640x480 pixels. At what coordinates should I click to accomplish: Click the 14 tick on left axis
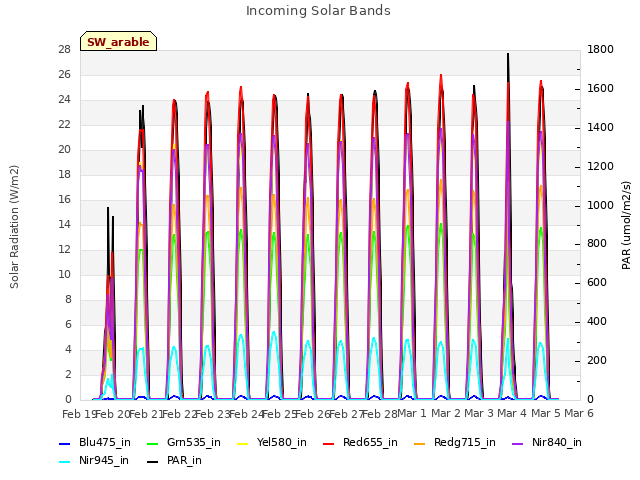(x=64, y=224)
